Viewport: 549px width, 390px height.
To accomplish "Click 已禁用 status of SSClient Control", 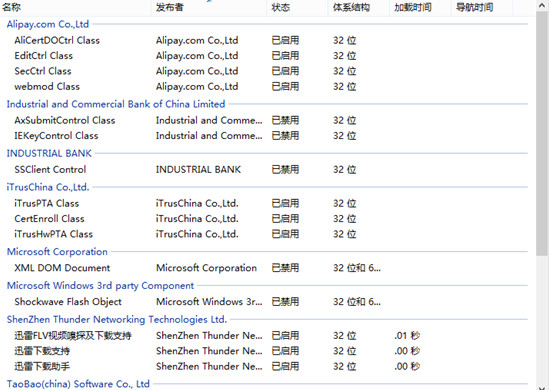I will coord(285,169).
